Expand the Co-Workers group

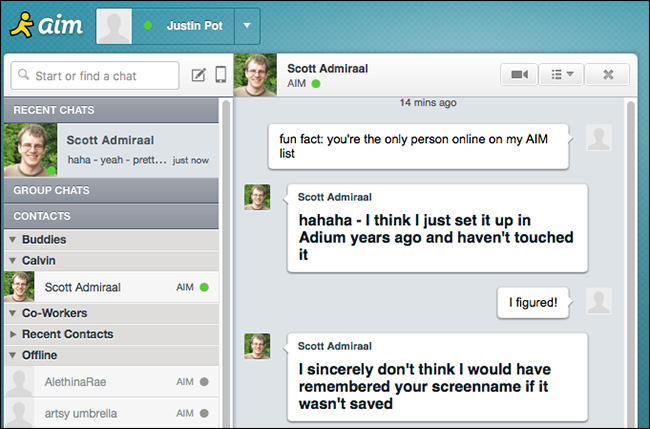[13, 313]
